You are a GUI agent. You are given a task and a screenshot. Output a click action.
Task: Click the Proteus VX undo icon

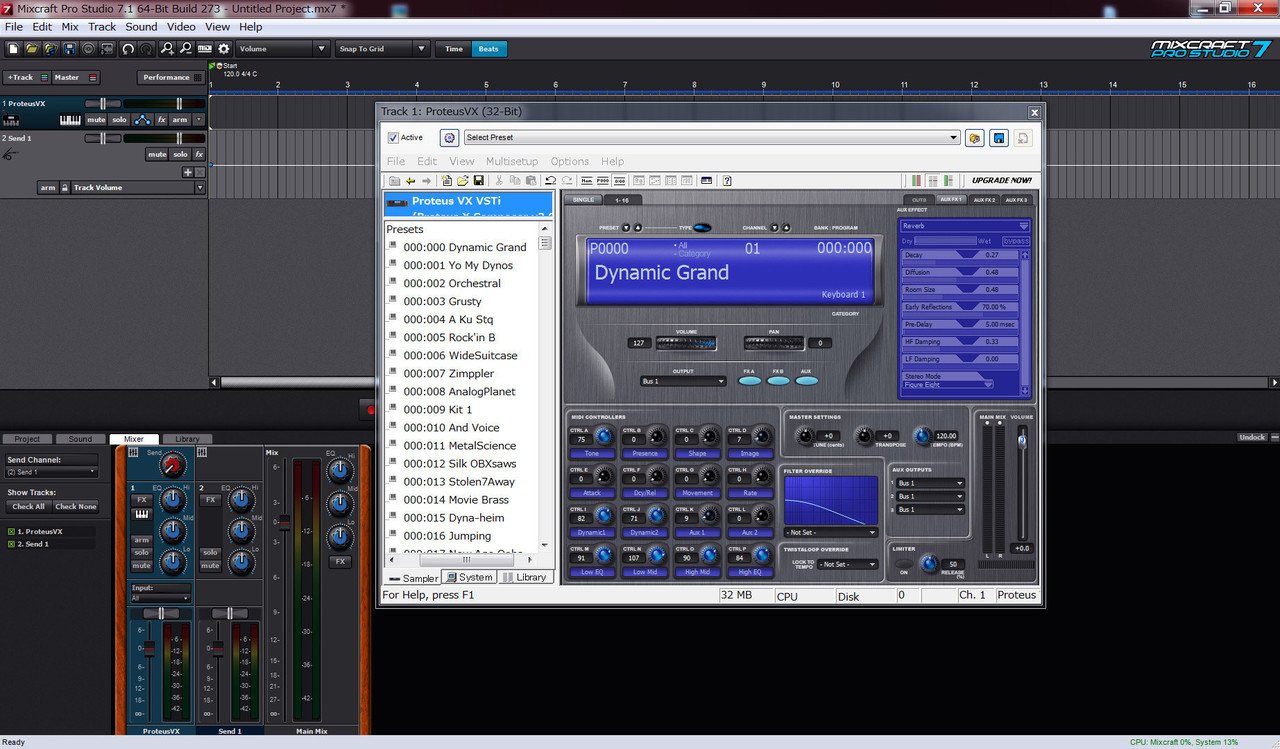click(550, 181)
